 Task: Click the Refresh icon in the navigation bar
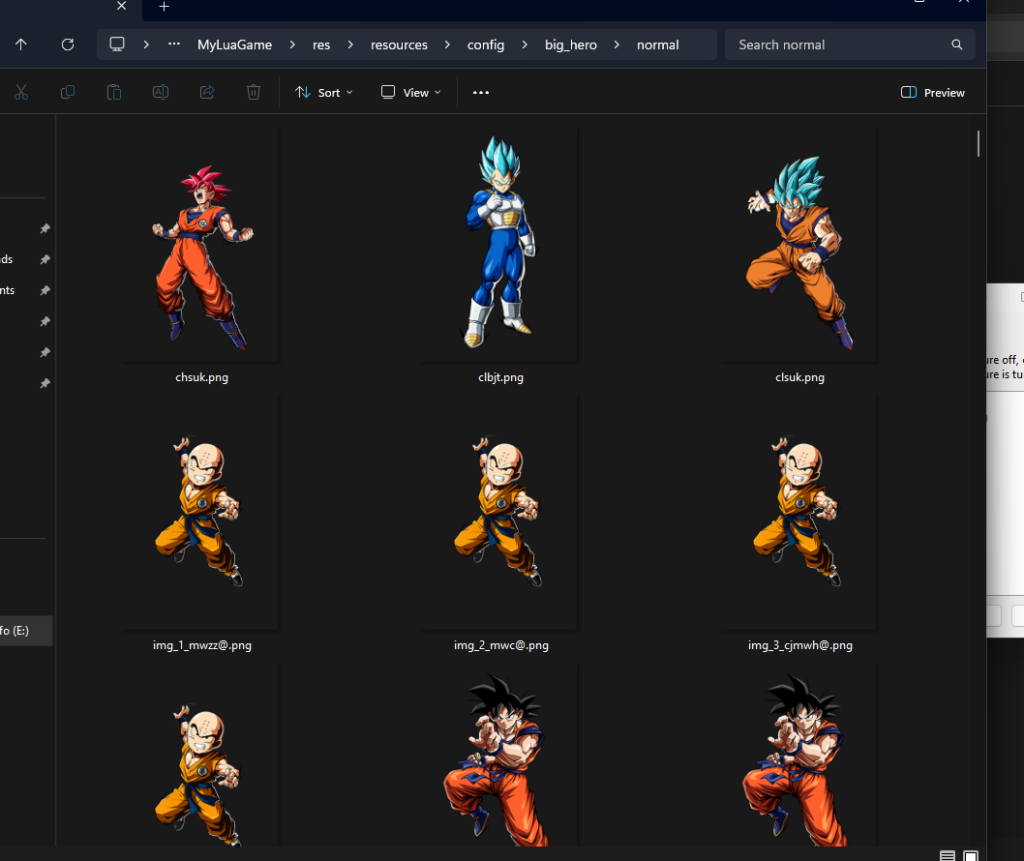point(68,45)
